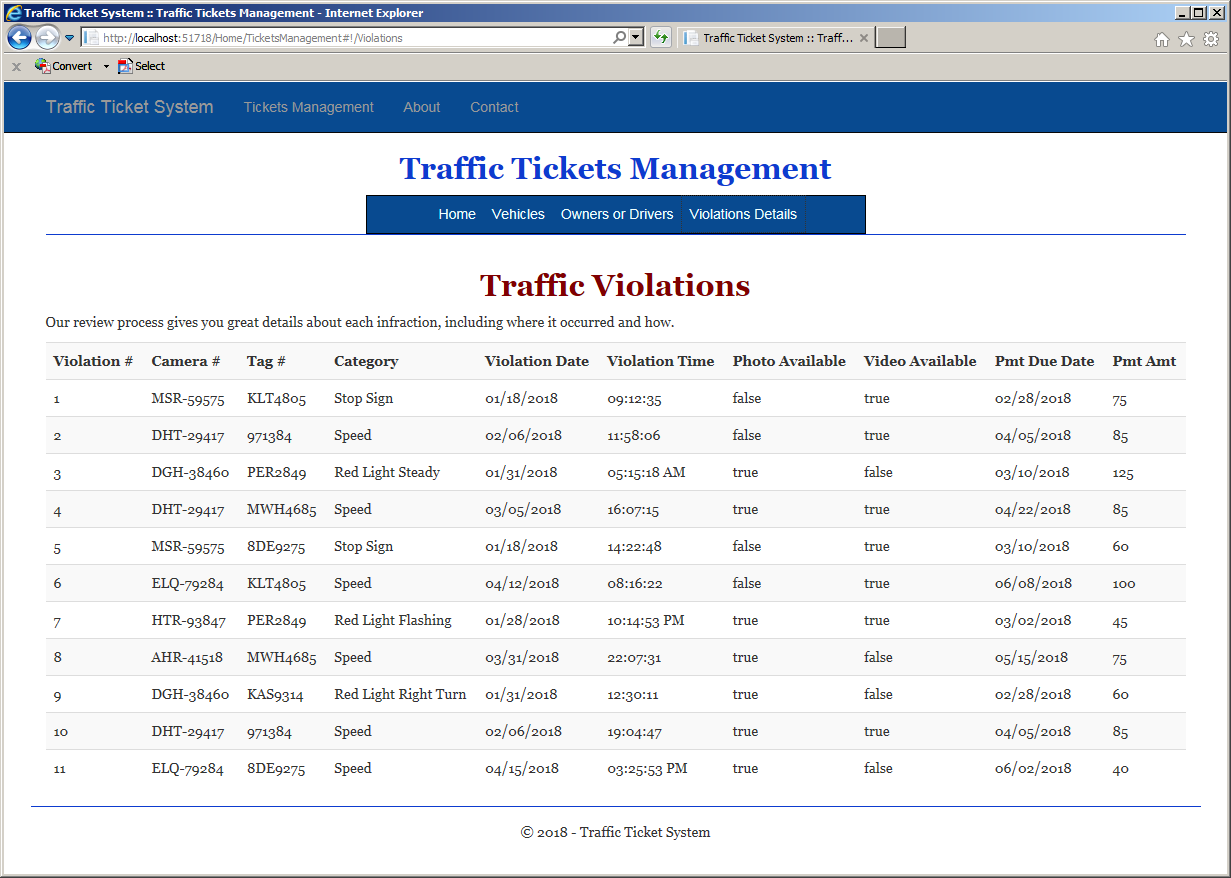Click the Traffic Ticket System brand link
The image size is (1231, 878).
click(130, 107)
